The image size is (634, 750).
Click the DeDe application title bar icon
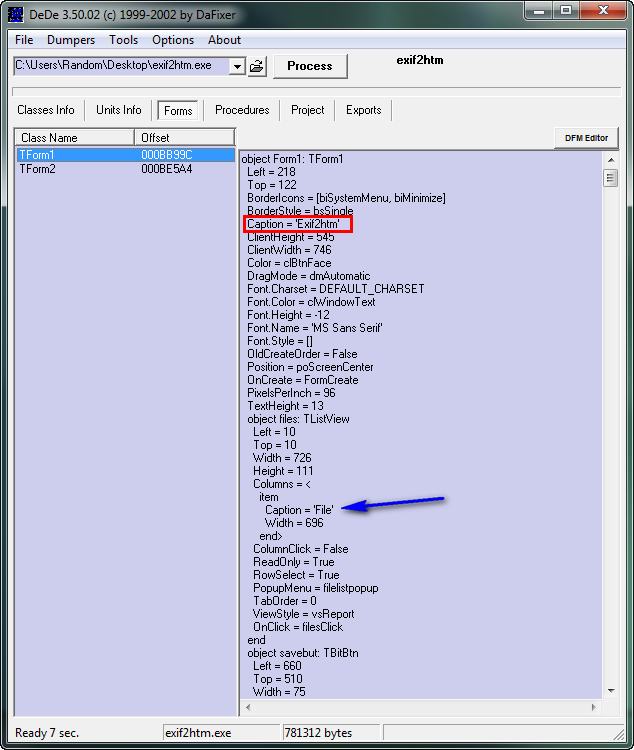[x=15, y=14]
